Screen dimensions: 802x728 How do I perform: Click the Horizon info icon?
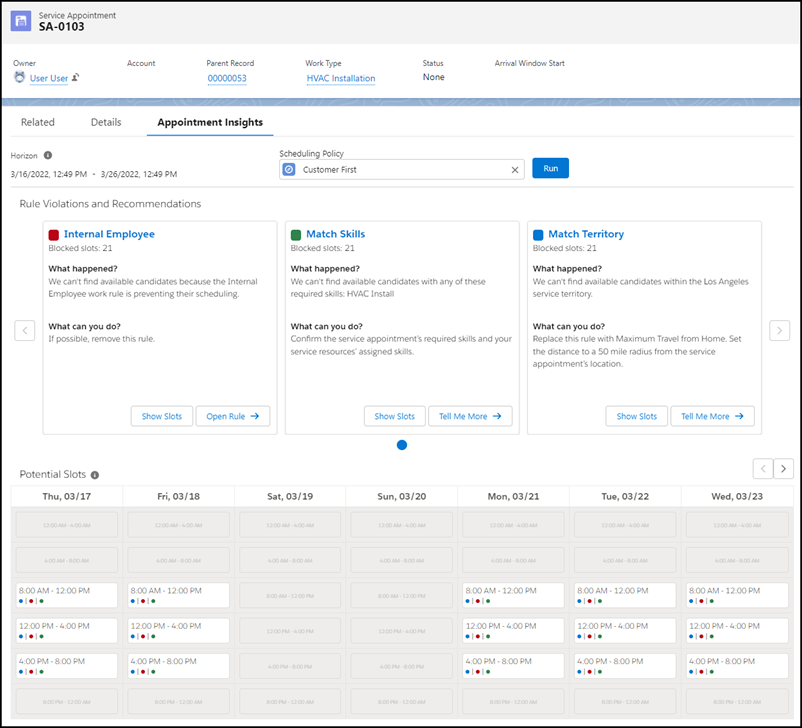pyautogui.click(x=48, y=156)
